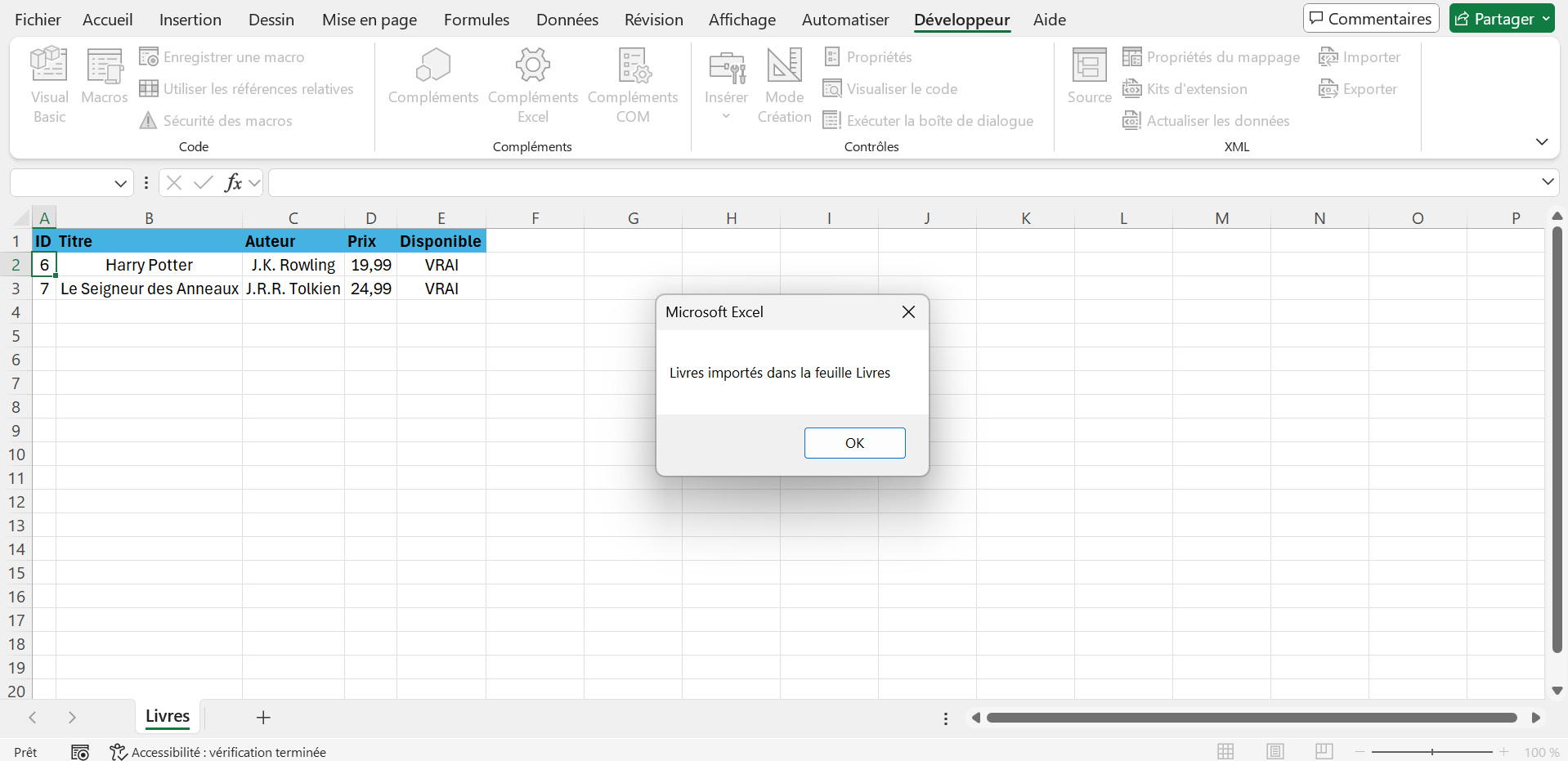This screenshot has height=761, width=1568.
Task: Click the formula bar Enter checkmark icon
Action: pyautogui.click(x=204, y=183)
